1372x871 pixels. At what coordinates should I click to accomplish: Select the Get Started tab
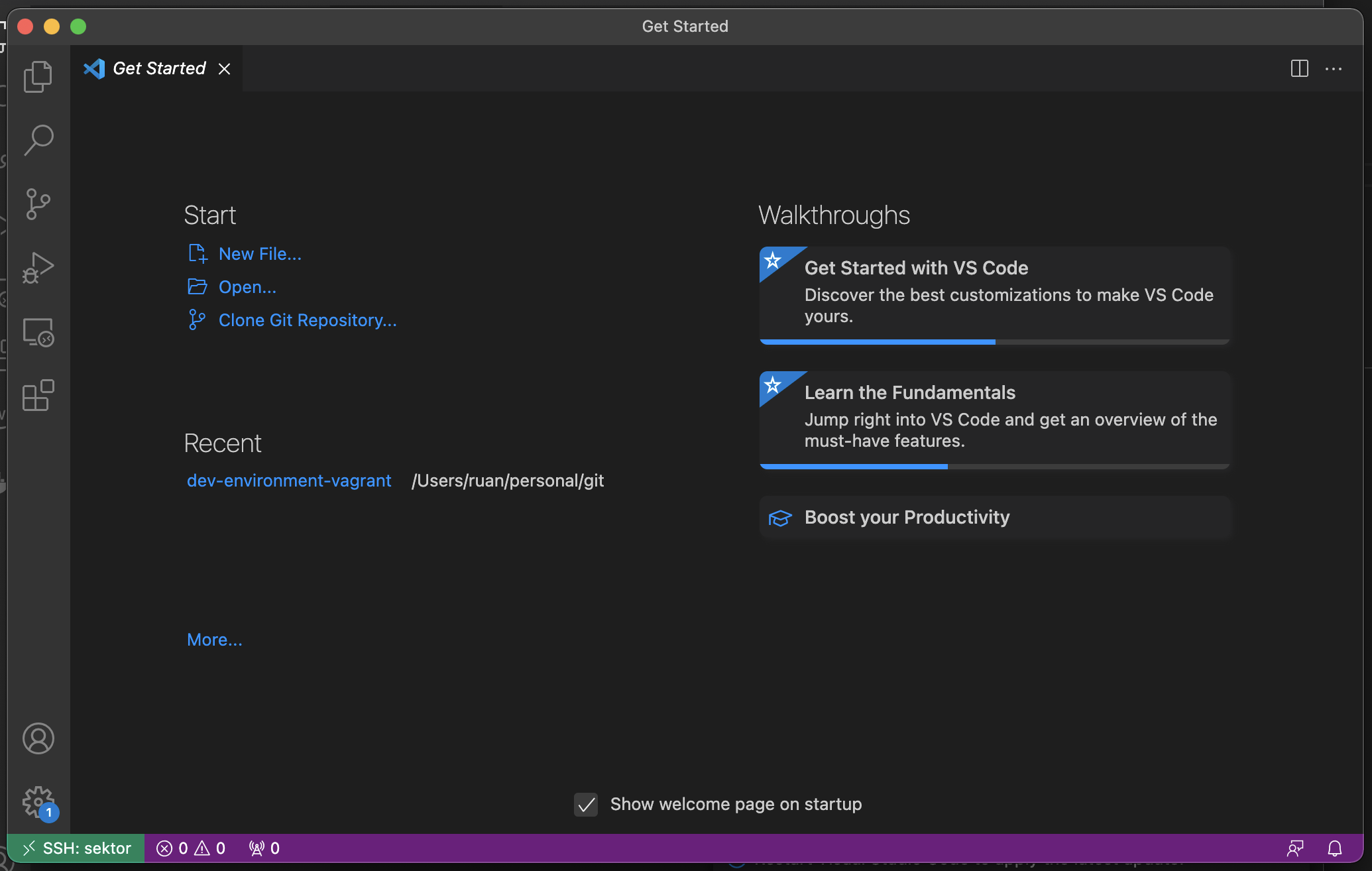coord(156,68)
